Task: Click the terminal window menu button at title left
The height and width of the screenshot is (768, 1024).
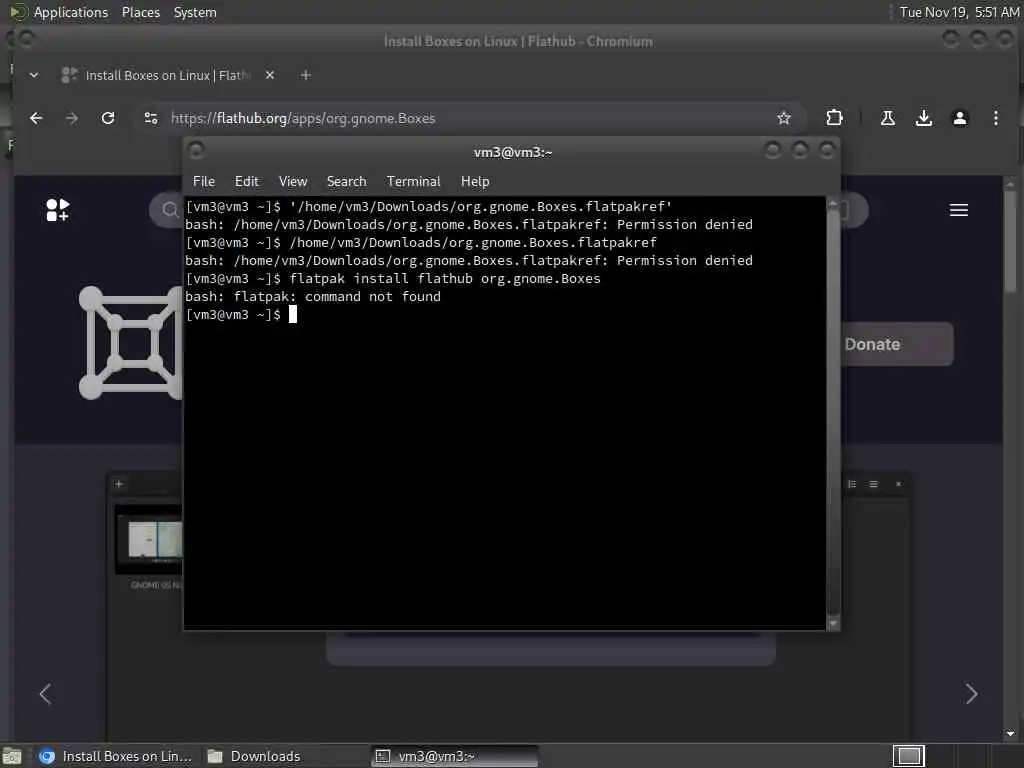Action: click(x=196, y=151)
